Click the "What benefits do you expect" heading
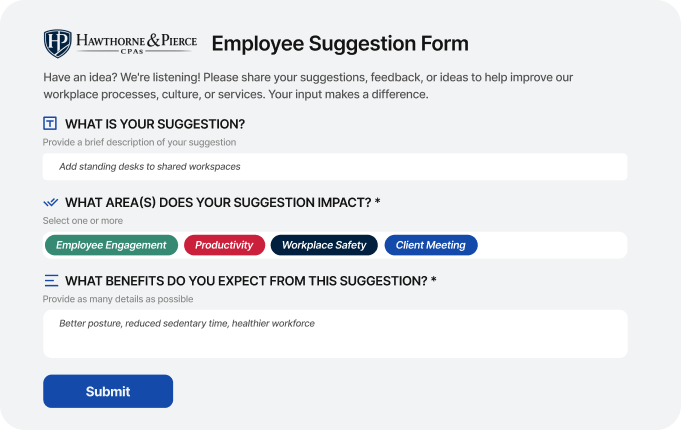681x430 pixels. point(251,281)
